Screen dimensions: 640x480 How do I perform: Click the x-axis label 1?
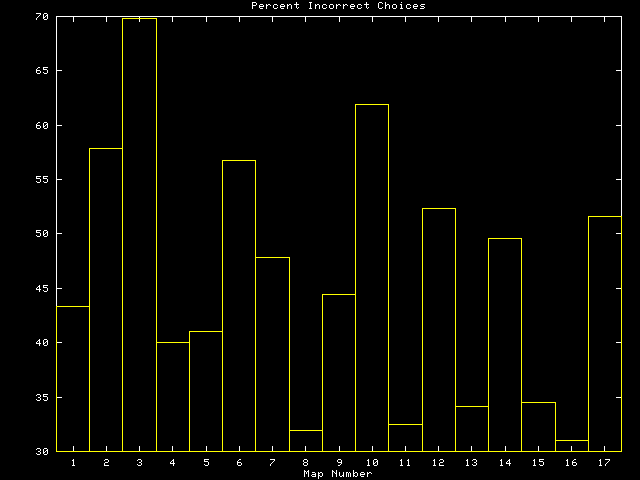coord(73,462)
